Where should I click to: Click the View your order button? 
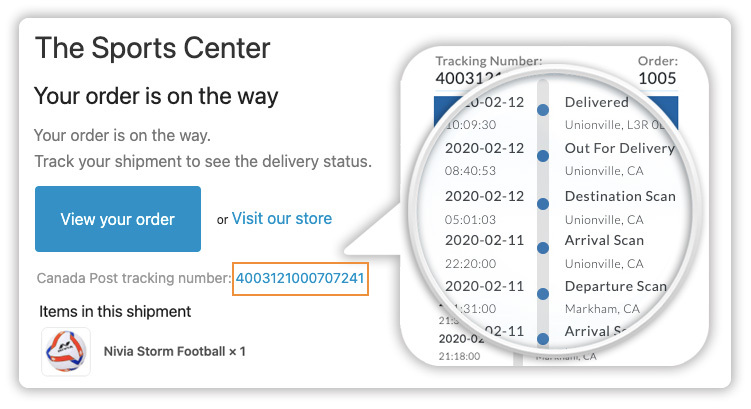pos(118,219)
